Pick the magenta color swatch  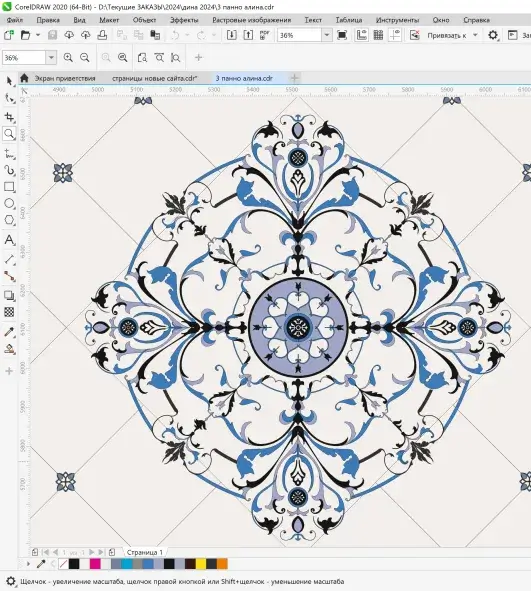point(95,564)
